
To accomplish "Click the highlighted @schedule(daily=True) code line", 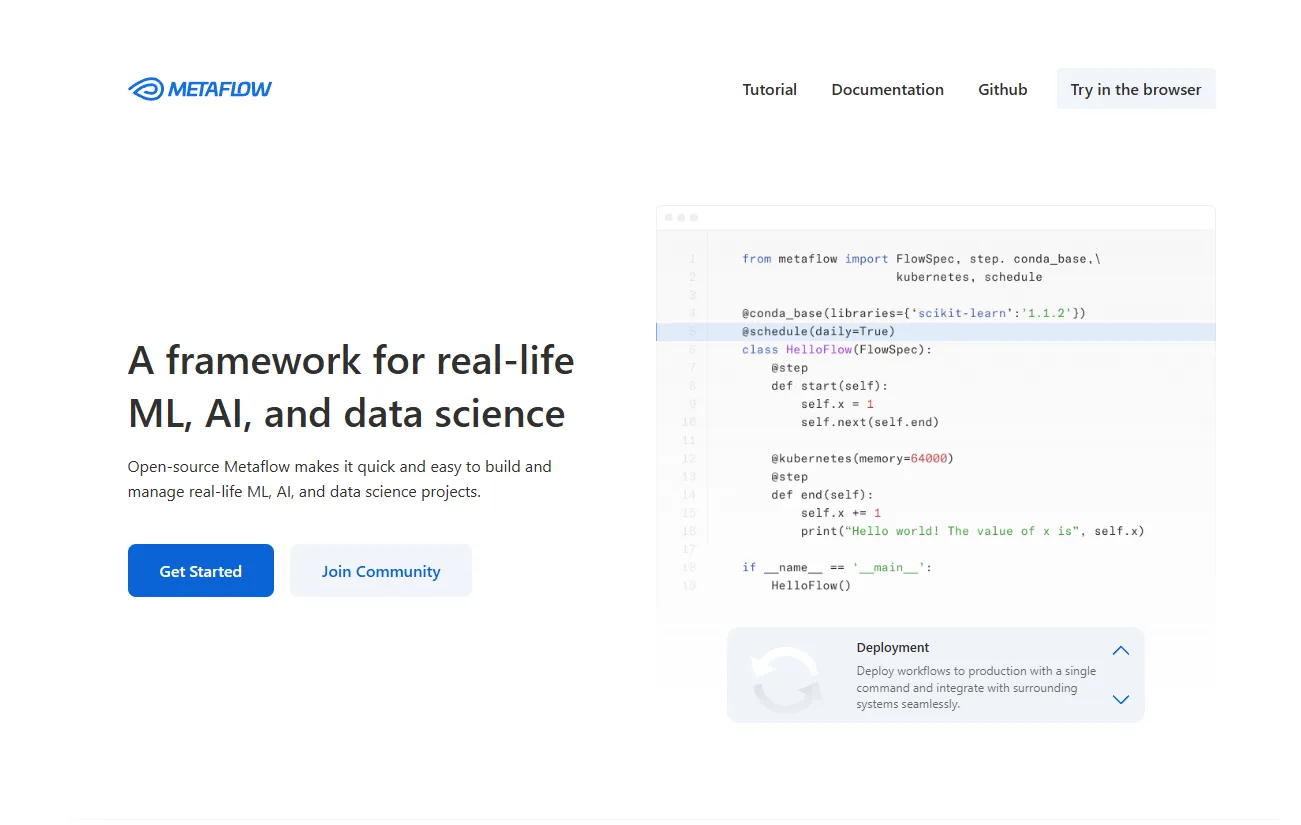I will (x=936, y=331).
